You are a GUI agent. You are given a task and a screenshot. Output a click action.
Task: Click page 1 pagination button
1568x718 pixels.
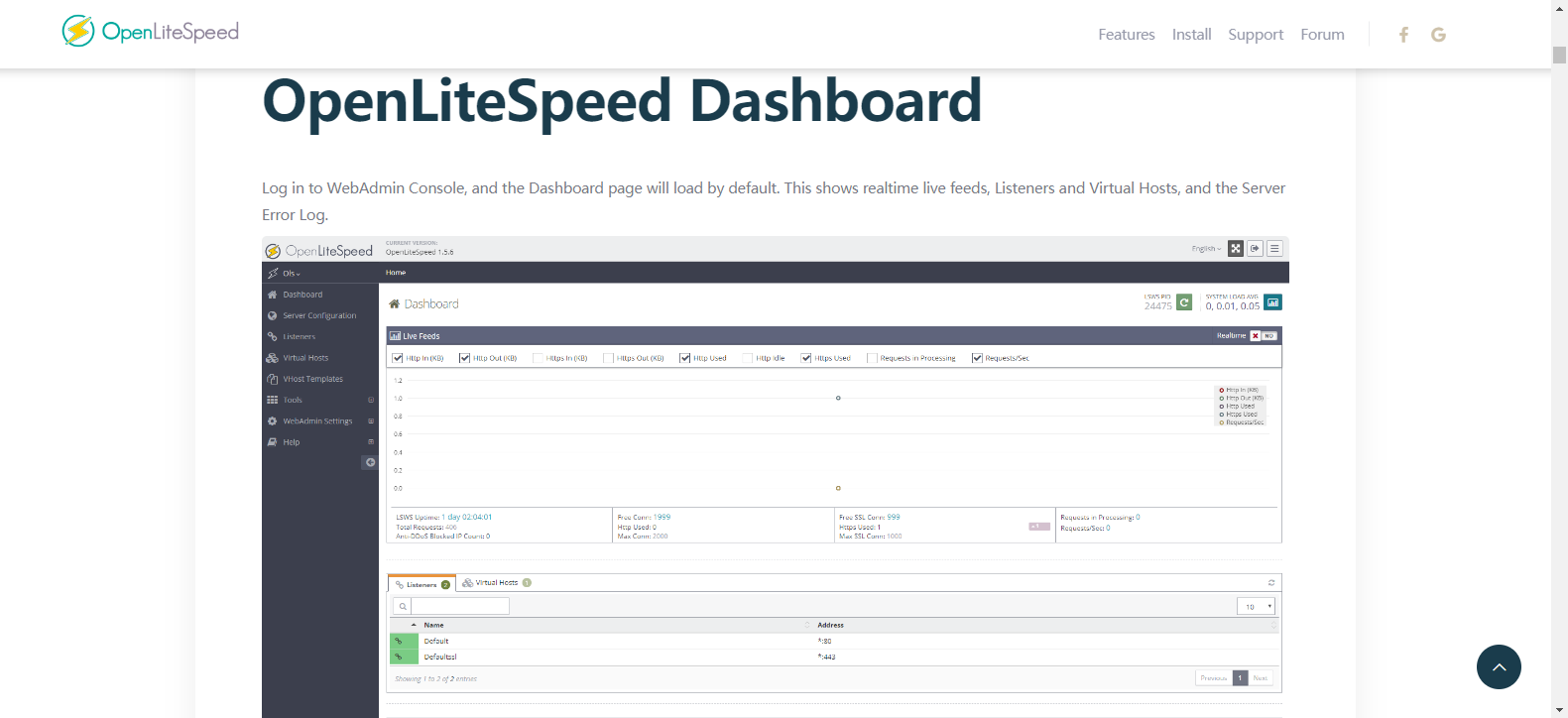coord(1240,678)
